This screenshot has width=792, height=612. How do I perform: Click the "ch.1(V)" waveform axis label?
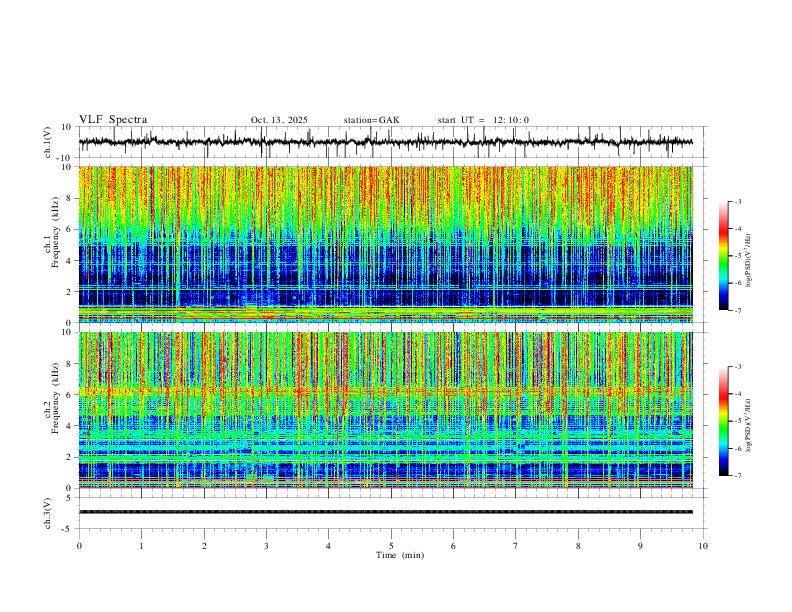pyautogui.click(x=48, y=142)
